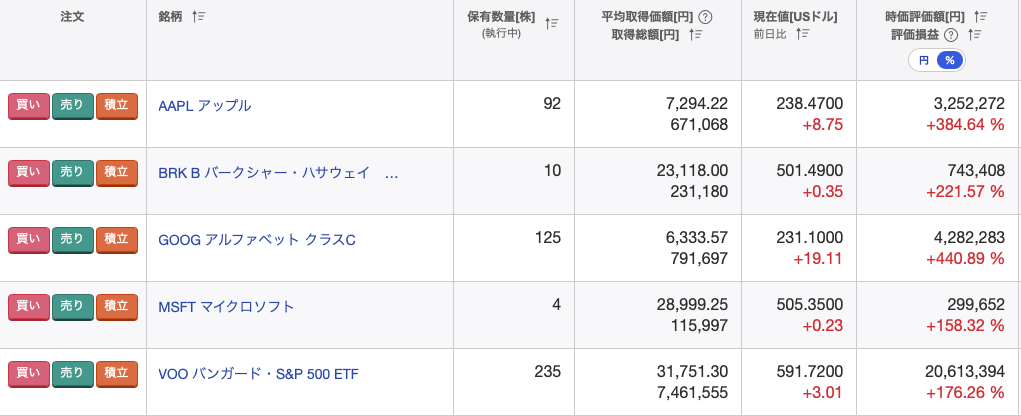This screenshot has height=416, width=1021.
Task: Expand truncated BRK B name ellipsis
Action: (x=392, y=173)
